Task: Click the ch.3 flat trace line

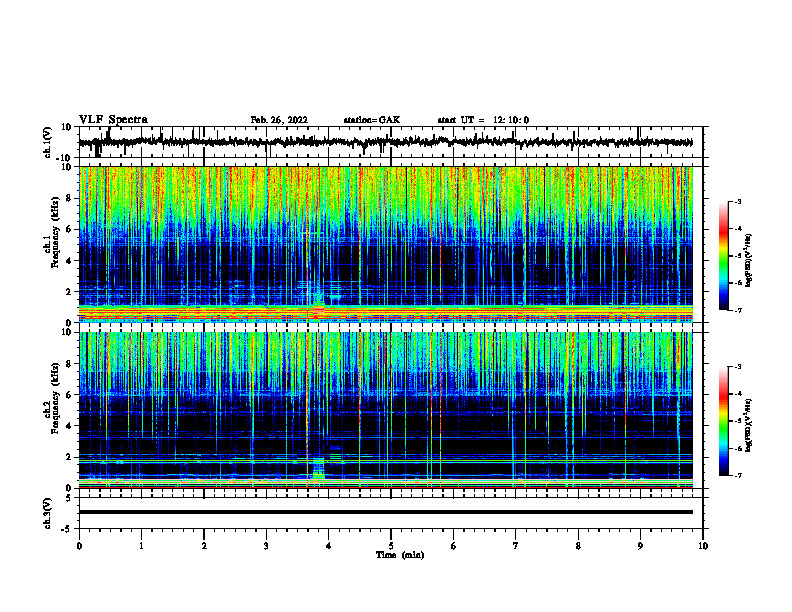Action: click(x=386, y=512)
